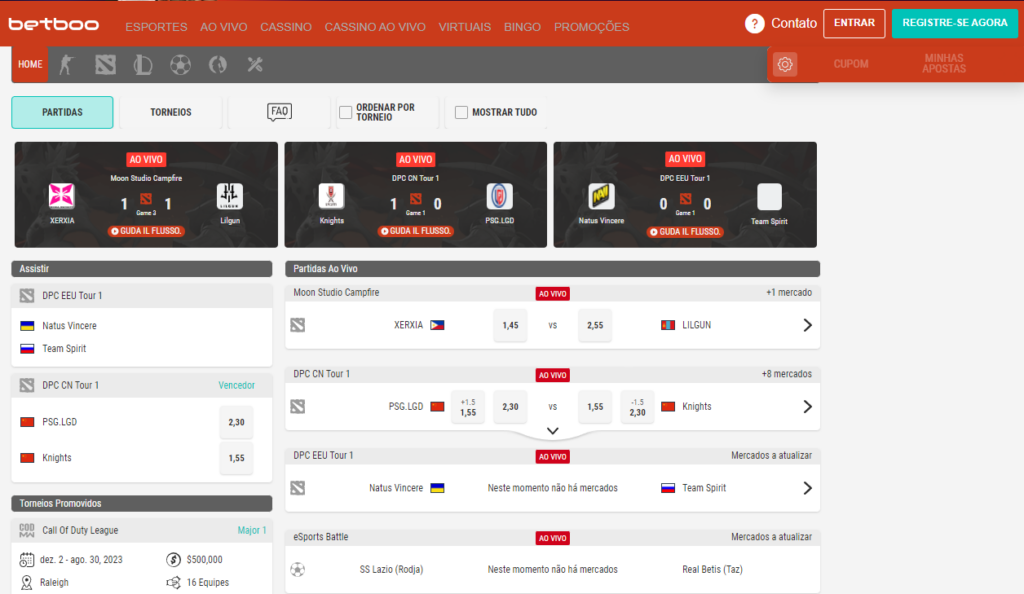
Task: Open the FAQ speech bubble
Action: click(x=279, y=112)
